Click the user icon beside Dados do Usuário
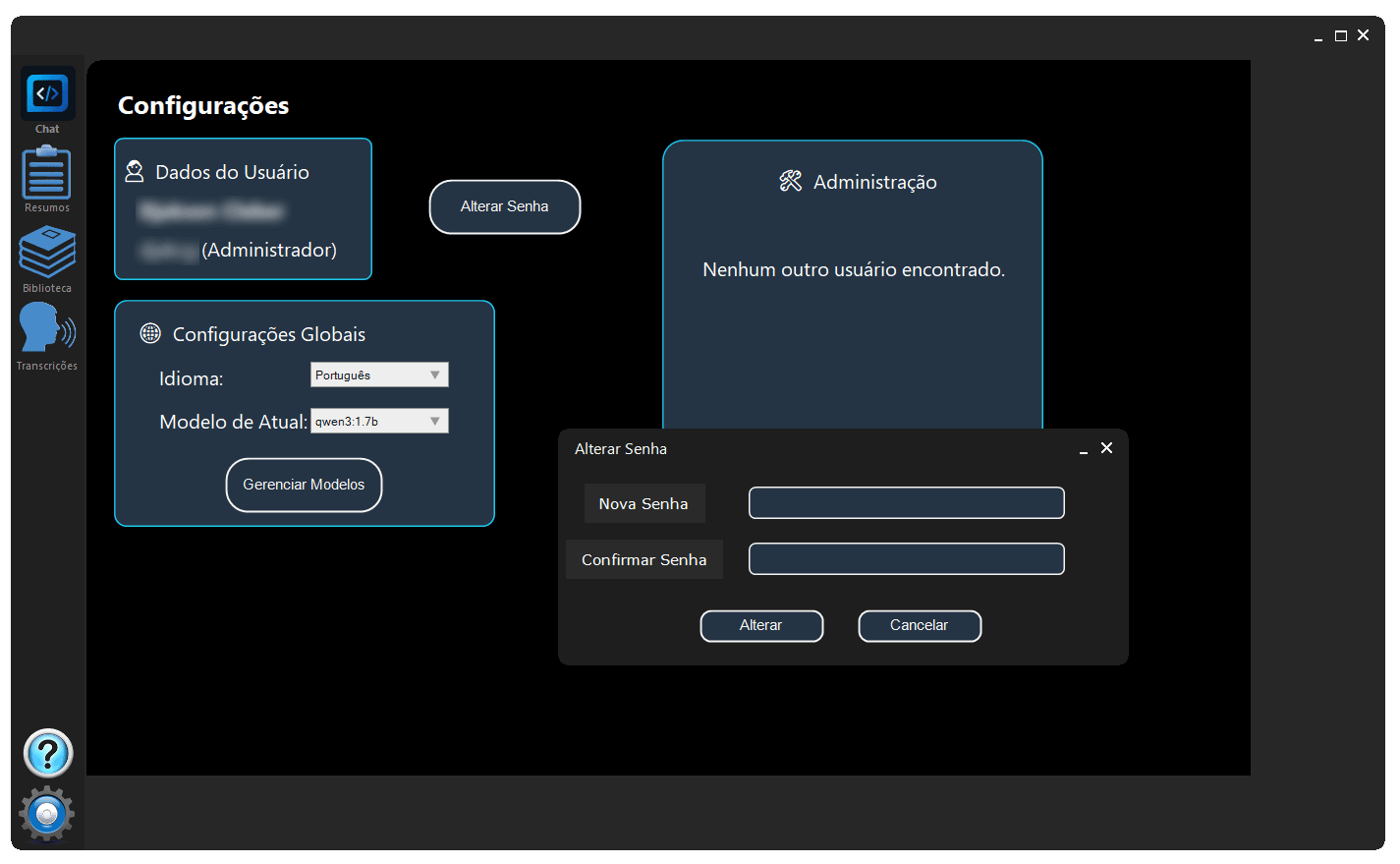Image resolution: width=1400 pixels, height=864 pixels. pos(135,172)
